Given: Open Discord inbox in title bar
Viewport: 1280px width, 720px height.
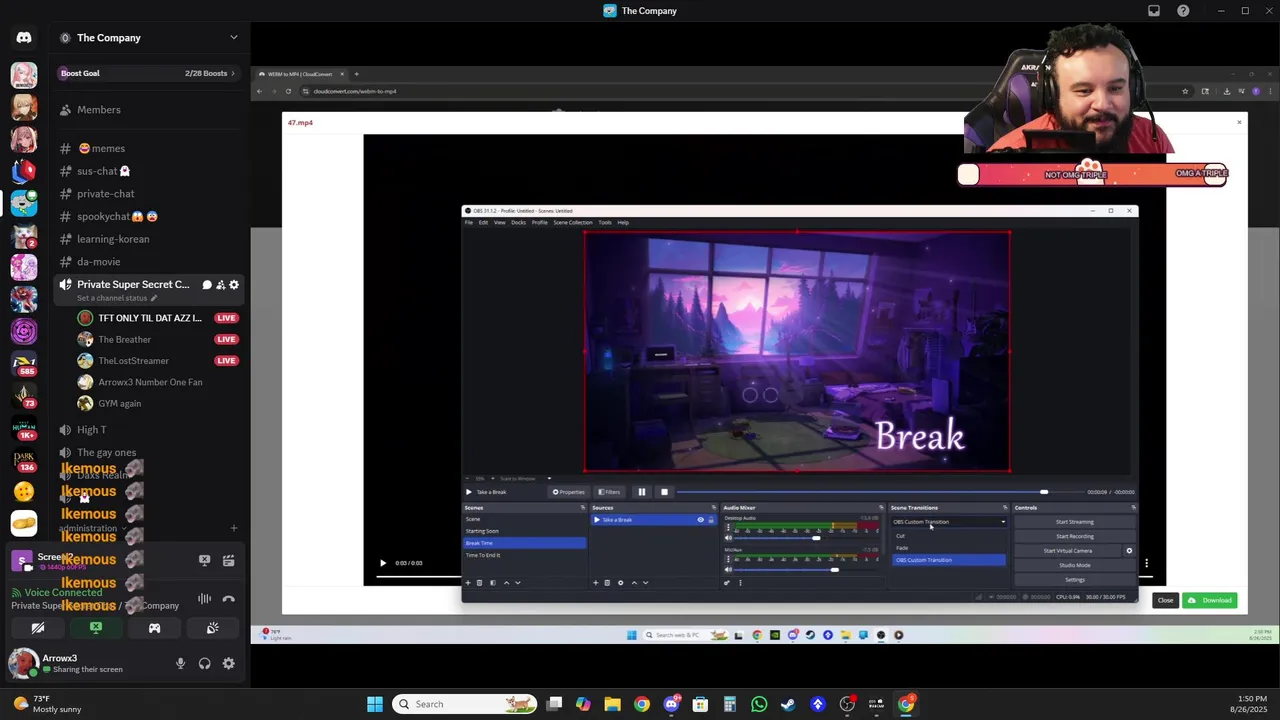Looking at the screenshot, I should click(1154, 11).
